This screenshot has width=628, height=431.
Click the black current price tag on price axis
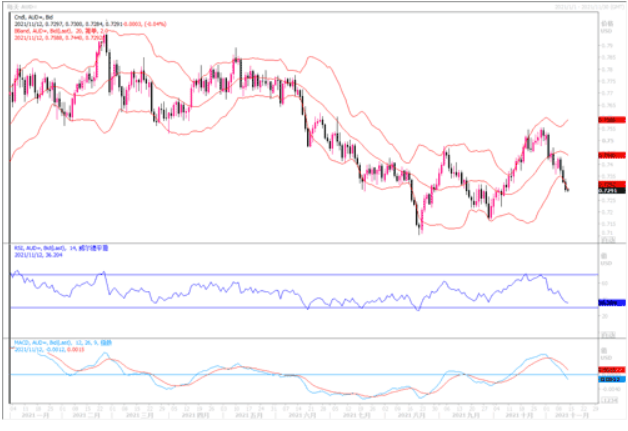[606, 190]
